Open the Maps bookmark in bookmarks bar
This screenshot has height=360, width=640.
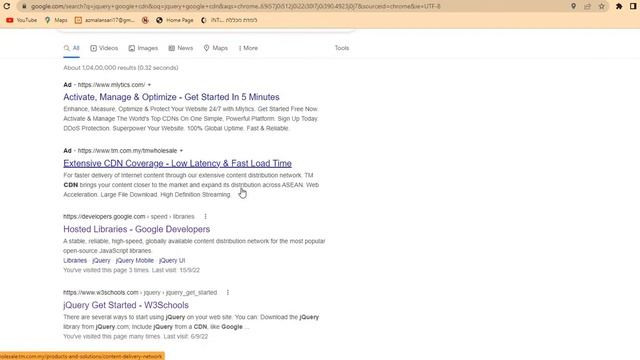tap(56, 20)
